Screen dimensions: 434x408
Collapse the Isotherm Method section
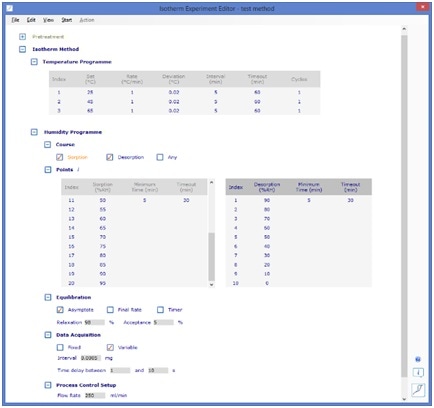pyautogui.click(x=22, y=49)
